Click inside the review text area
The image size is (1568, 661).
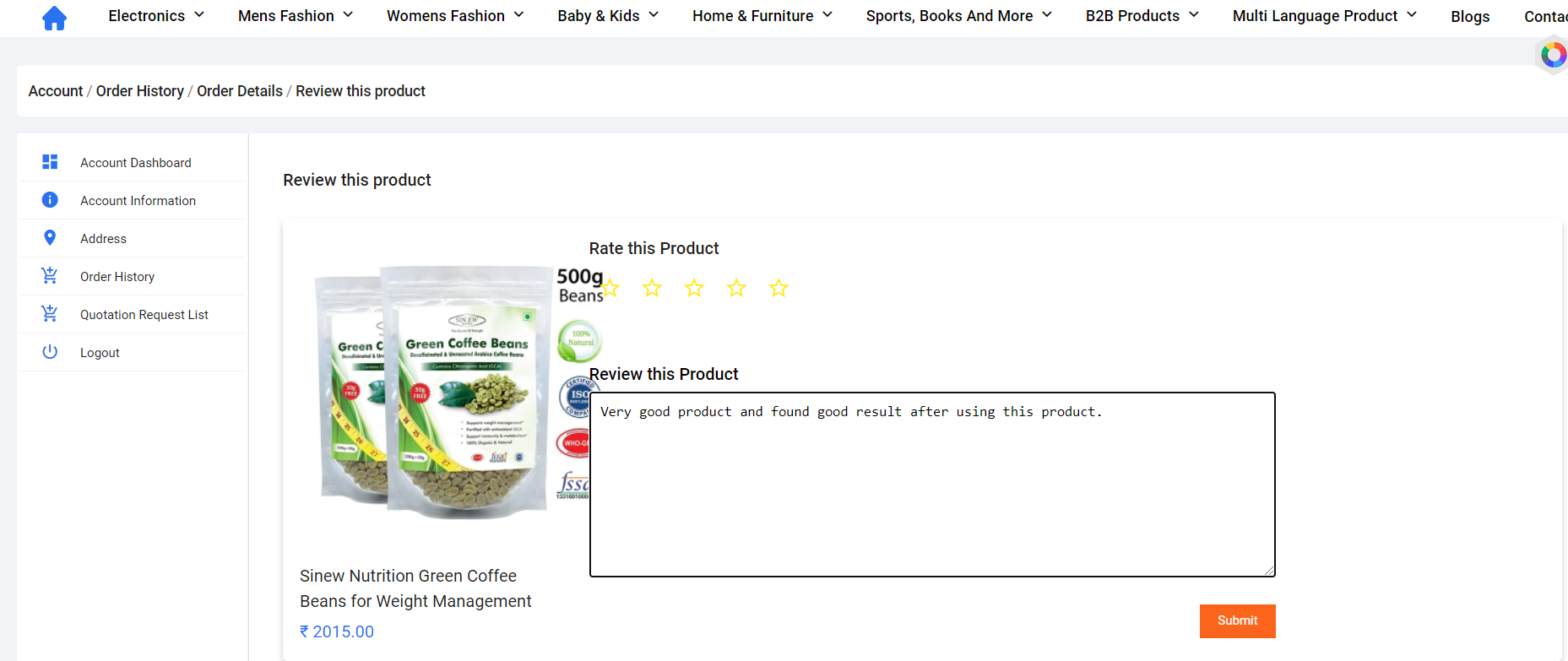[x=932, y=485]
